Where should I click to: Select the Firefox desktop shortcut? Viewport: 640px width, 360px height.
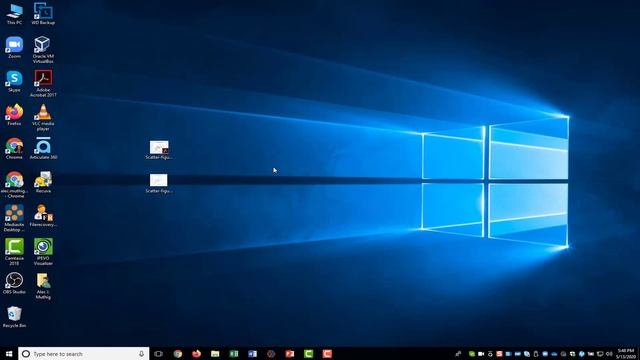(x=14, y=114)
